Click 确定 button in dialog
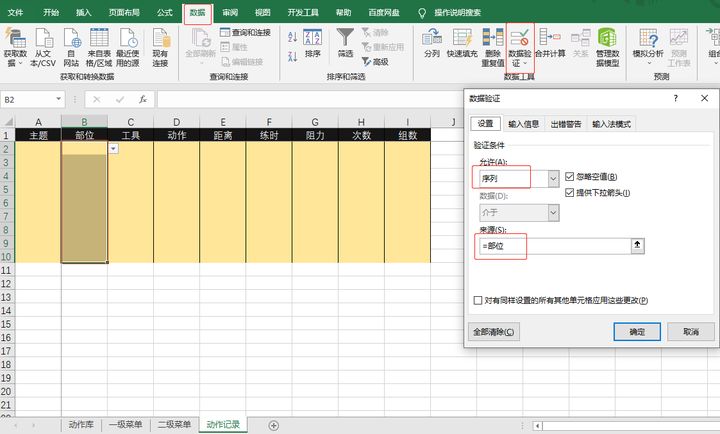This screenshot has width=720, height=434. (x=637, y=332)
